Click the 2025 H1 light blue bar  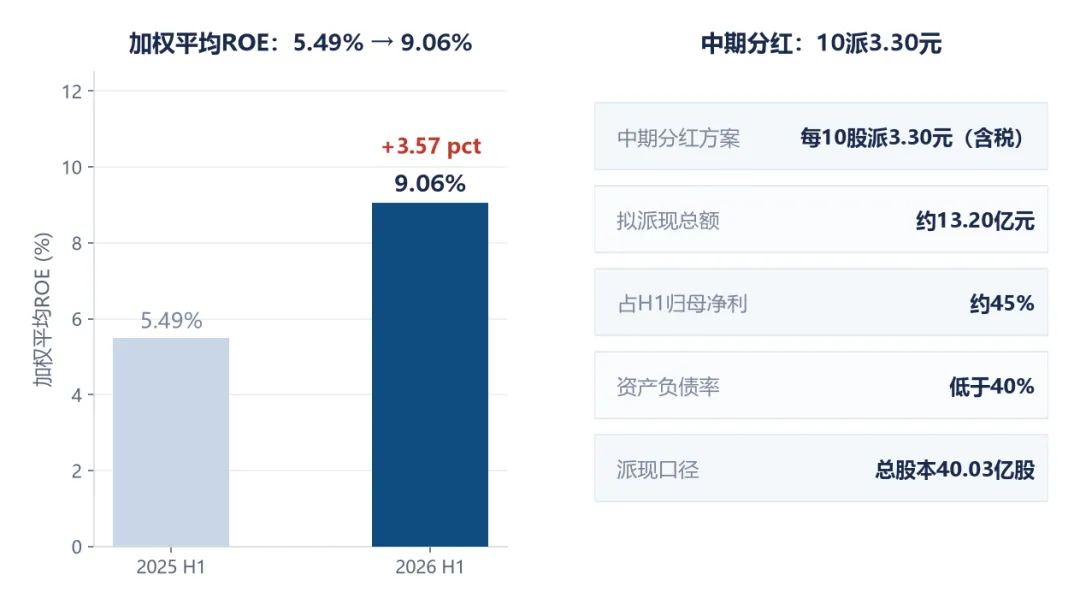[171, 442]
